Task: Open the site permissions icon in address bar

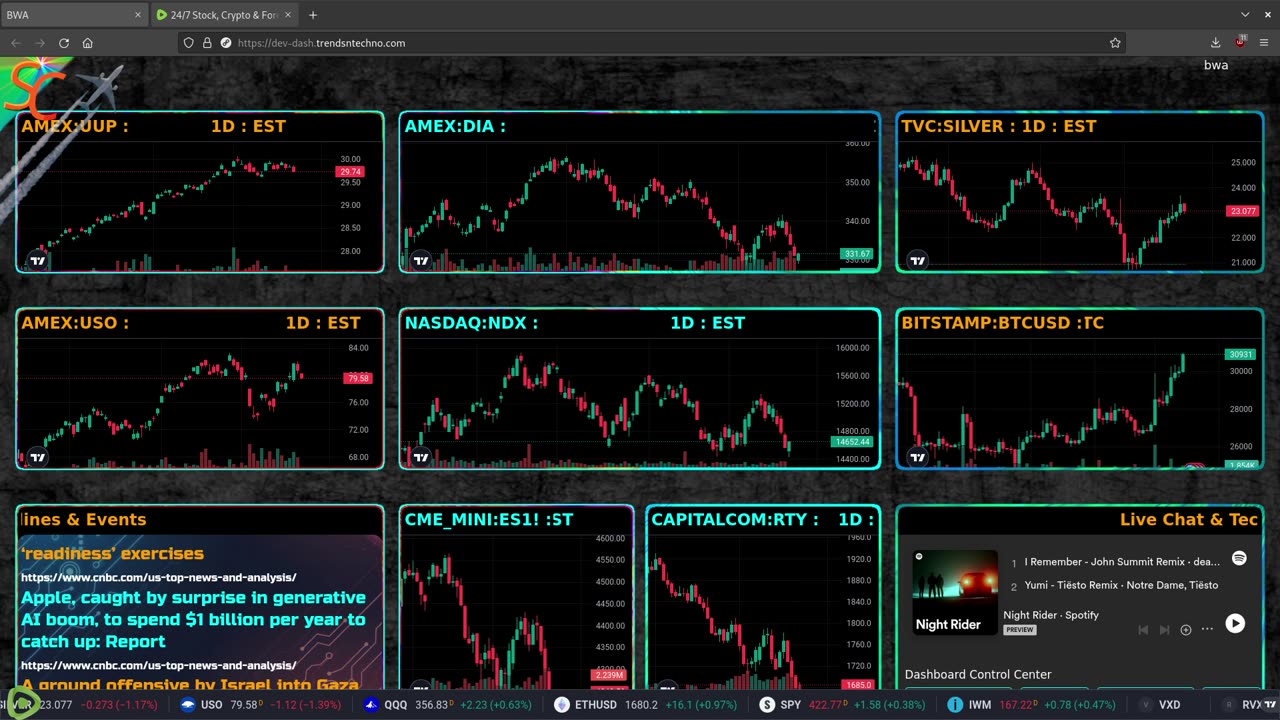Action: tap(225, 43)
